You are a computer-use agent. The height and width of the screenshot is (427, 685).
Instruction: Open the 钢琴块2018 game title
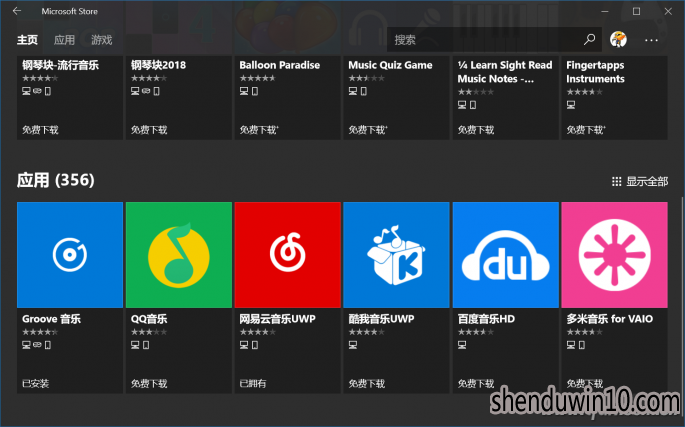point(158,65)
